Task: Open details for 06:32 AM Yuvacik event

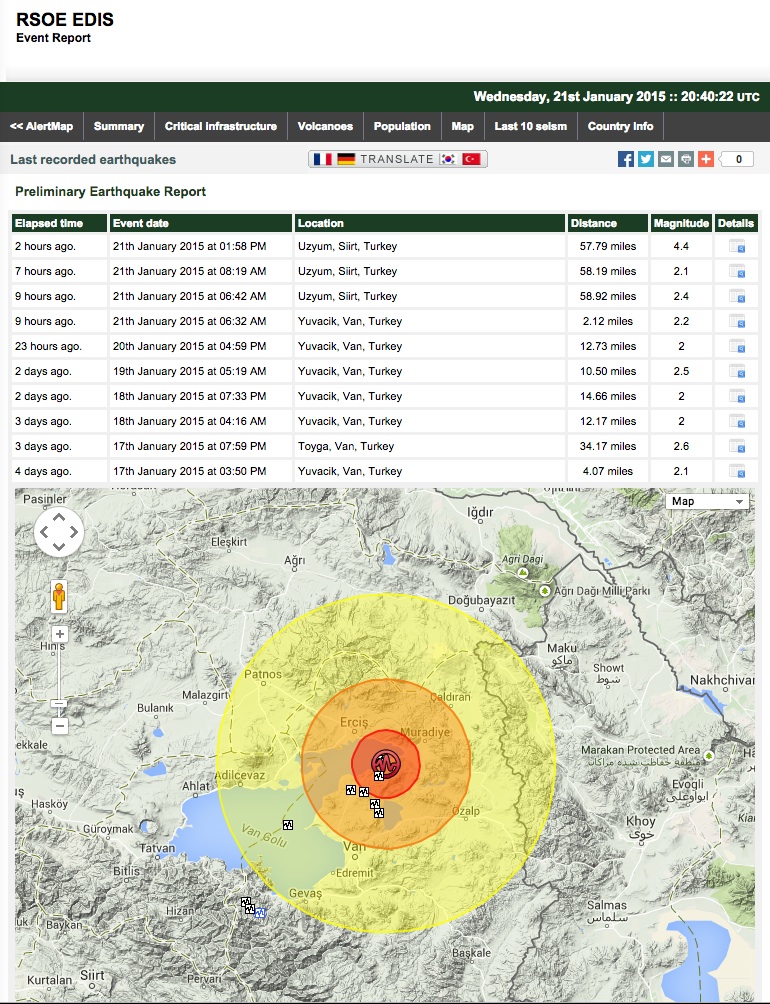Action: 737,321
